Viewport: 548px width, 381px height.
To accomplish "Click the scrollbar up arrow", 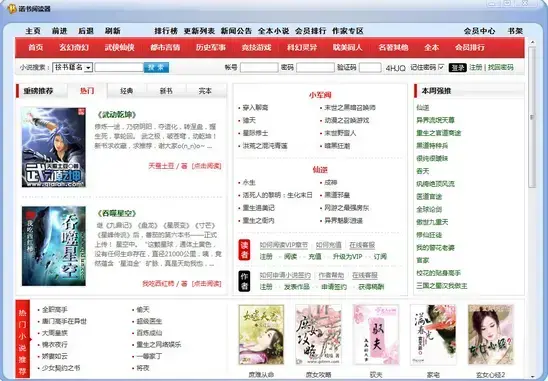I will click(532, 42).
